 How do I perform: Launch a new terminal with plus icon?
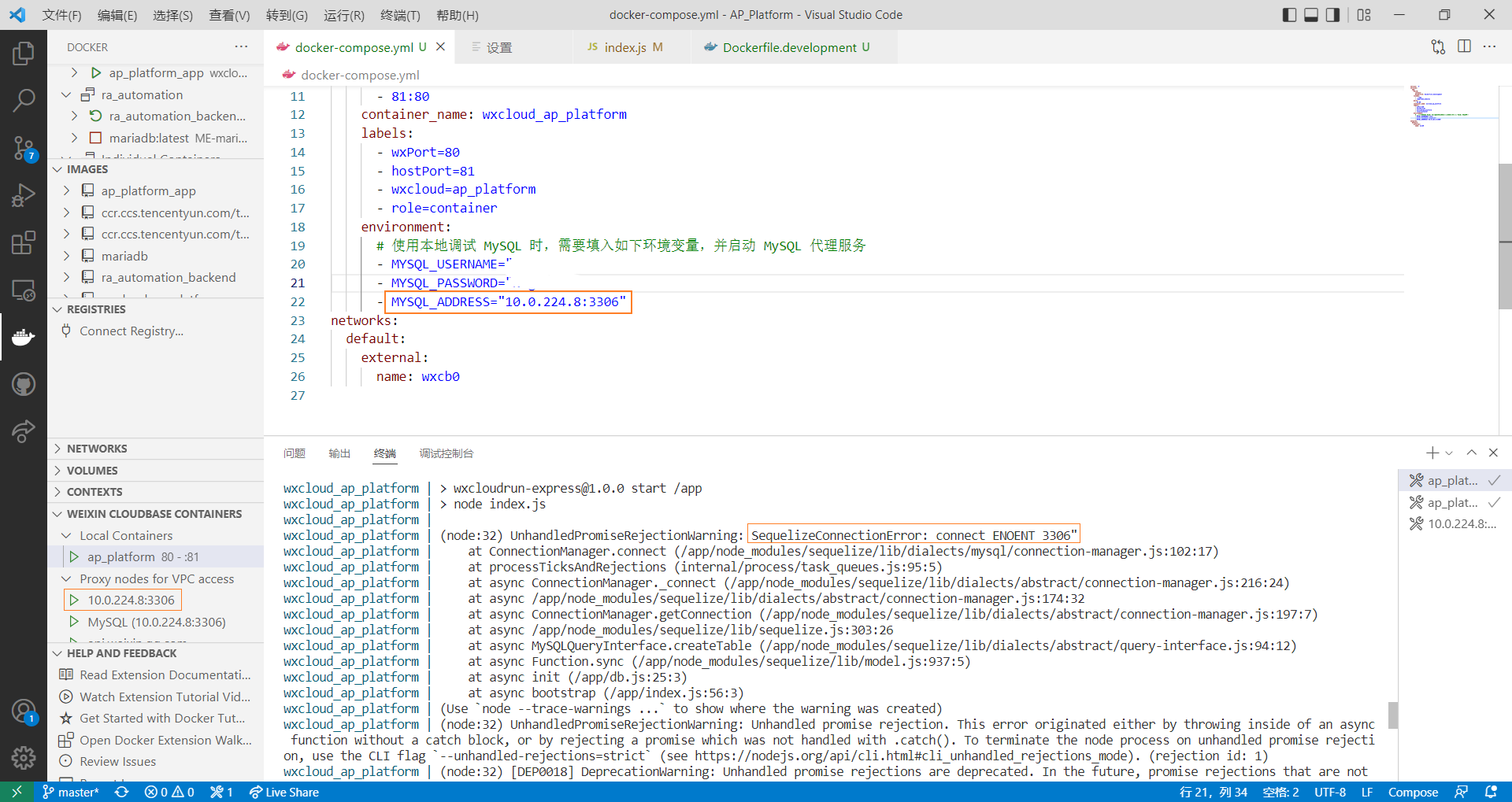(x=1432, y=453)
